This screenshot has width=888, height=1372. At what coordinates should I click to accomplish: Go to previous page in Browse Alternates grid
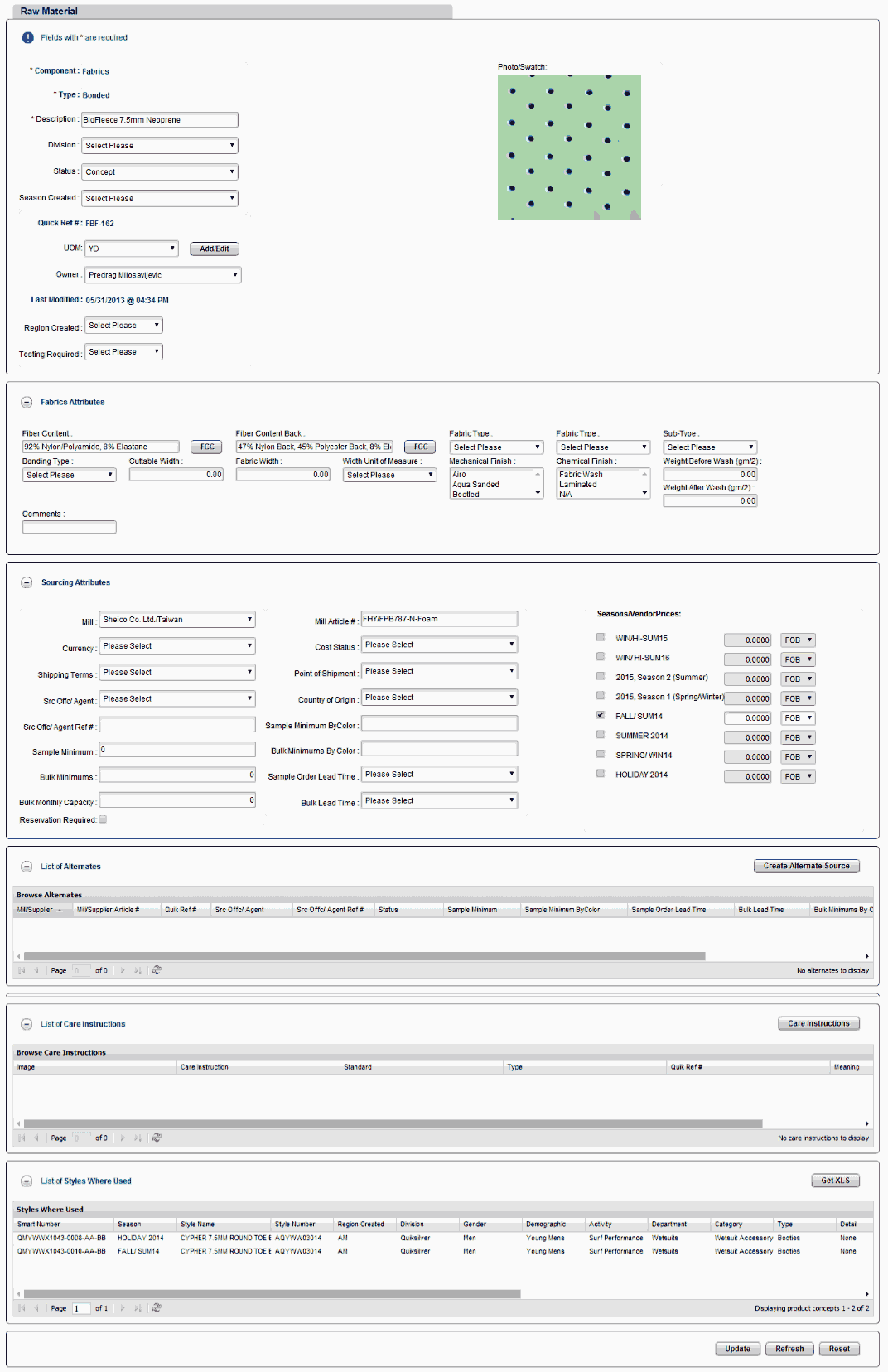[x=36, y=970]
